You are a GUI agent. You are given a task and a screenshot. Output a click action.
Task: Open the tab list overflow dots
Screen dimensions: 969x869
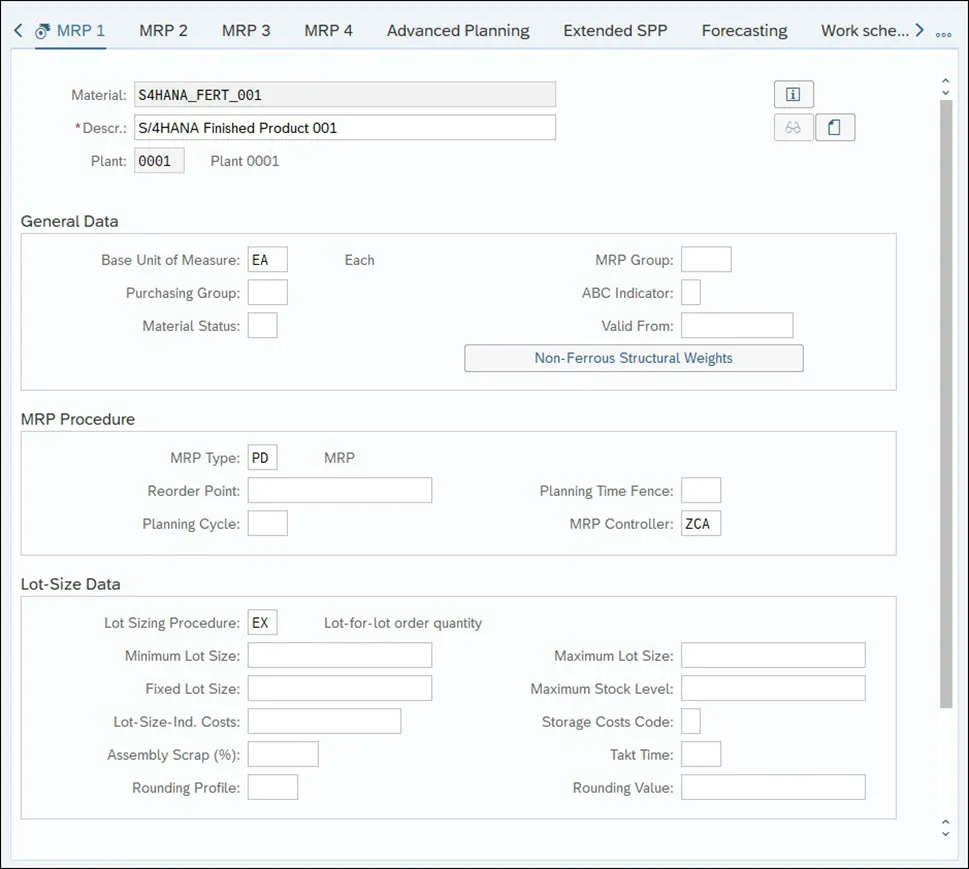point(943,33)
